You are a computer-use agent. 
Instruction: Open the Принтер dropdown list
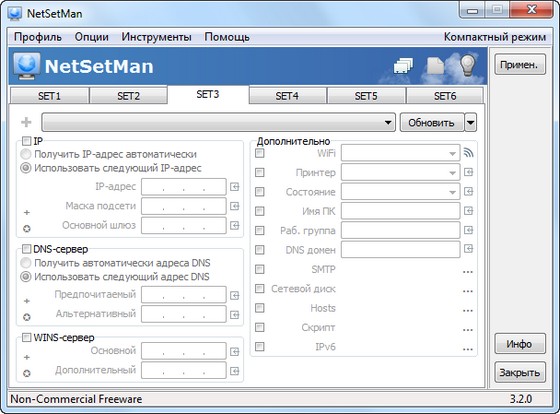pos(400,173)
